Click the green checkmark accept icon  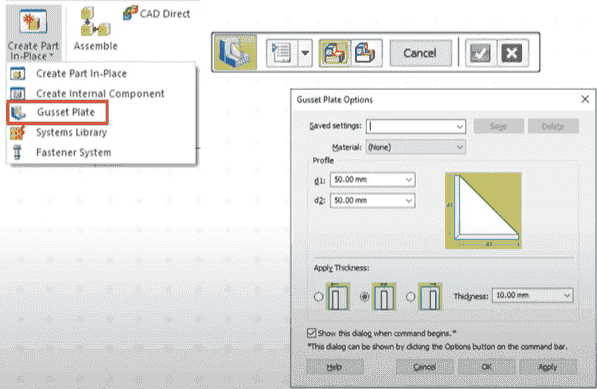click(x=480, y=53)
